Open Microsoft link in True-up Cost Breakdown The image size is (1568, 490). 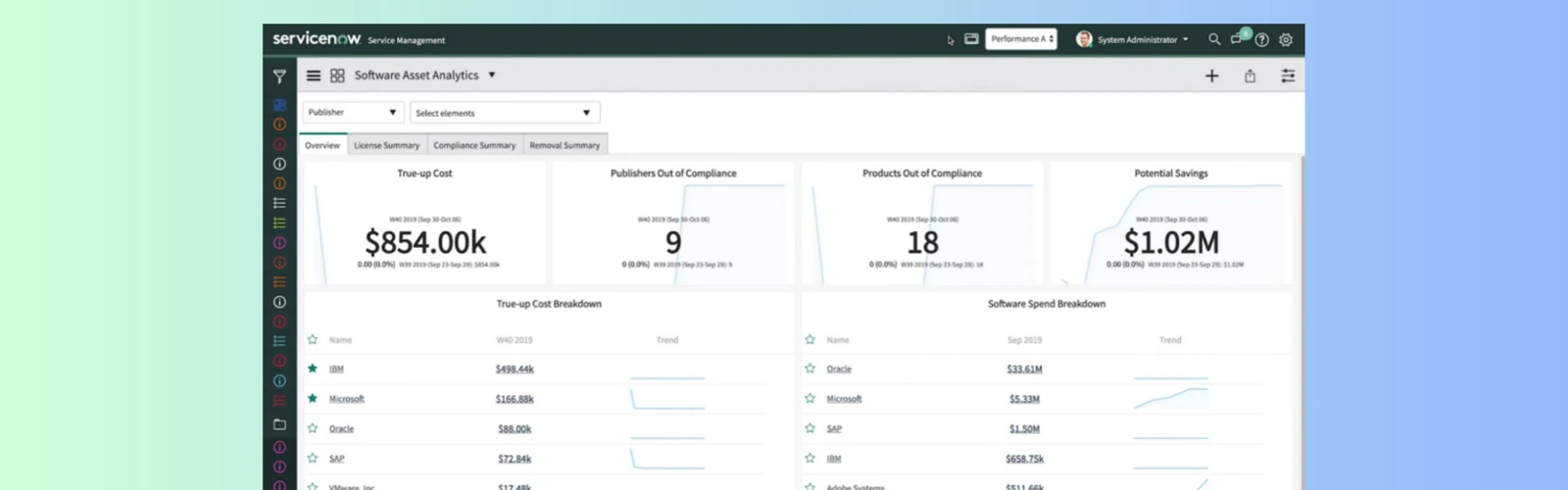coord(347,399)
